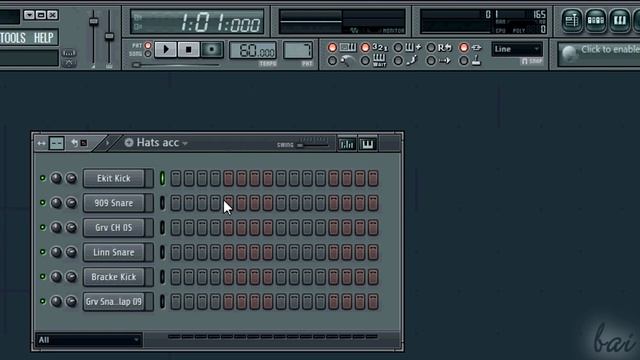The image size is (640, 360).
Task: Toggle the metronome option
Action: pos(332,61)
